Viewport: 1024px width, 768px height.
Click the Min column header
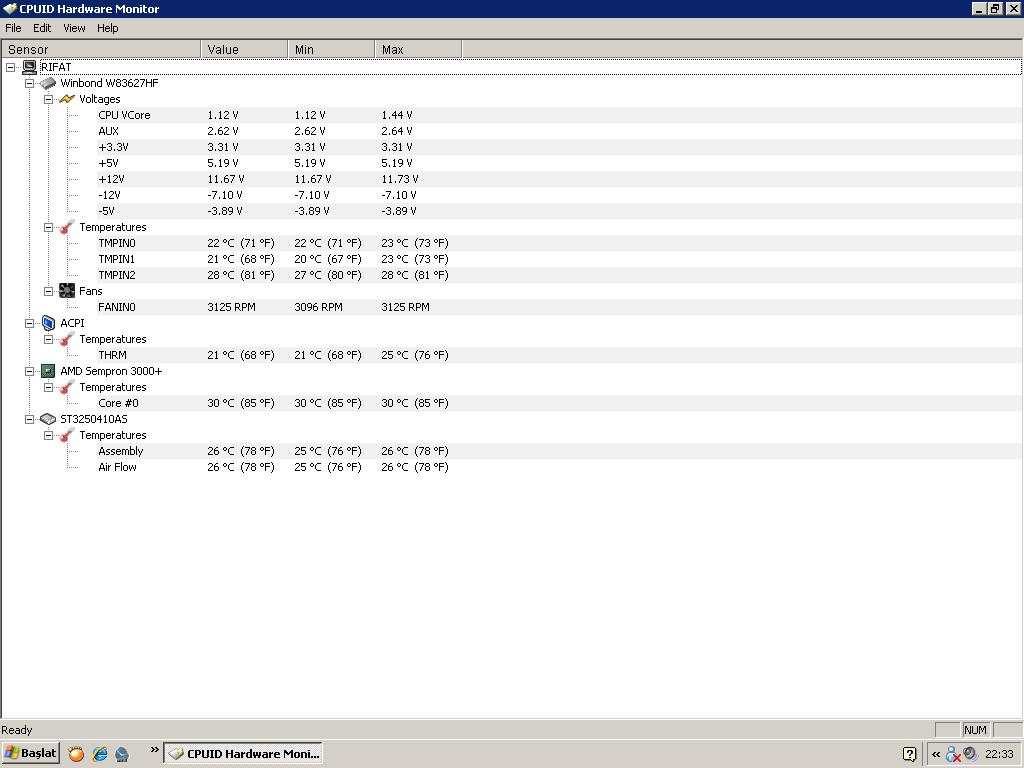coord(331,50)
